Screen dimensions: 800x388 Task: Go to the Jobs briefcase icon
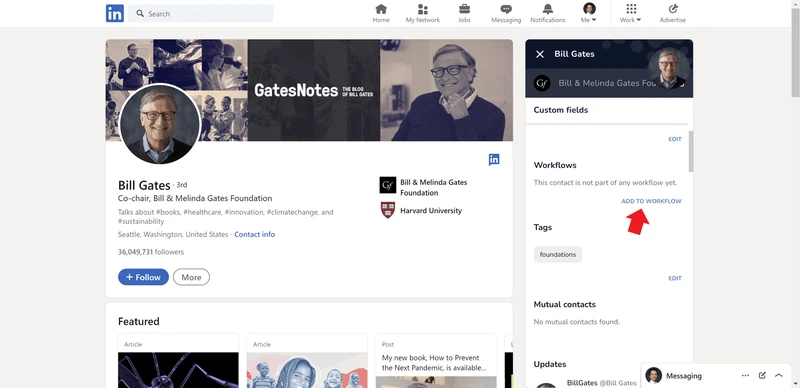point(464,9)
